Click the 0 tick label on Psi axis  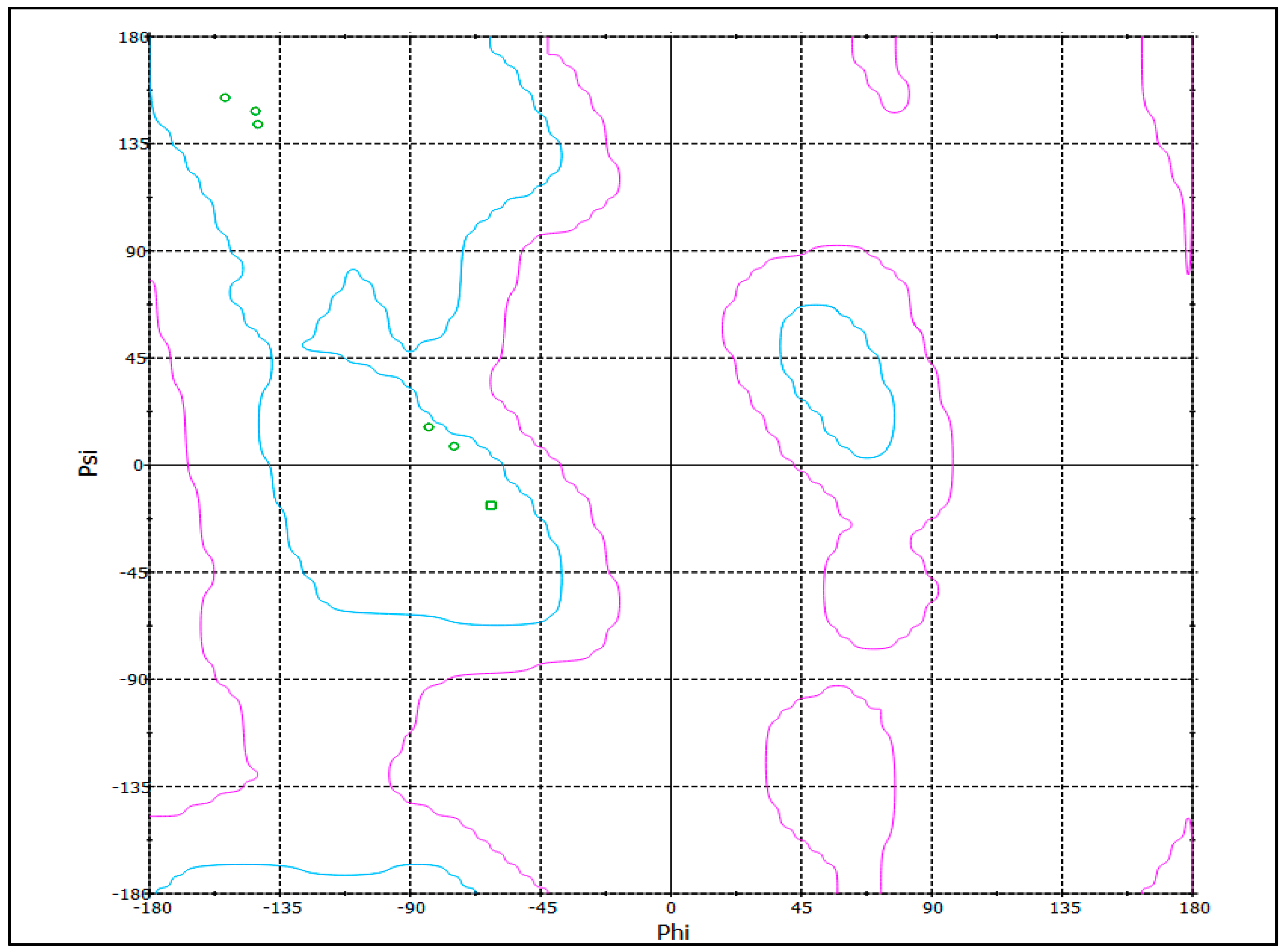(x=138, y=465)
